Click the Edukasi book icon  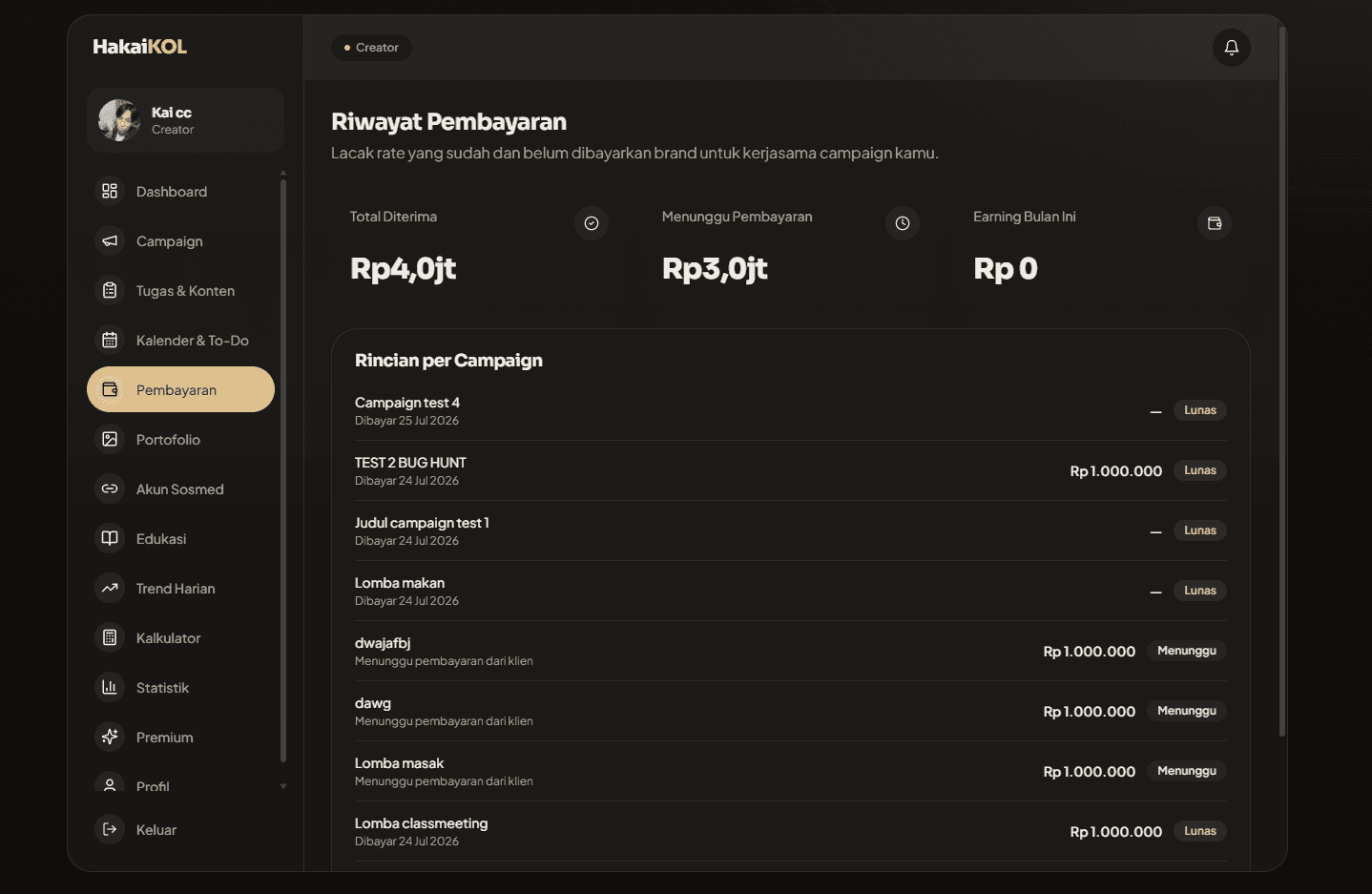[x=110, y=538]
